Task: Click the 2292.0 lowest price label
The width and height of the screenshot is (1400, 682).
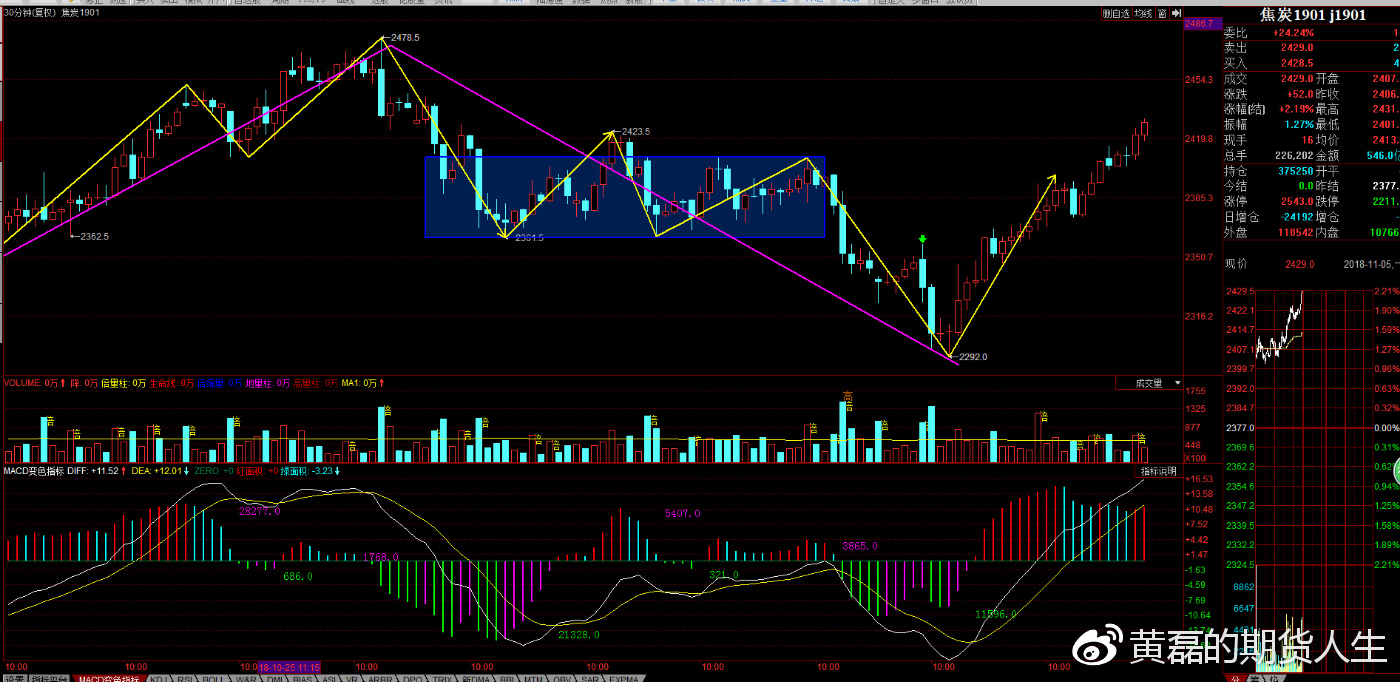Action: click(x=973, y=356)
